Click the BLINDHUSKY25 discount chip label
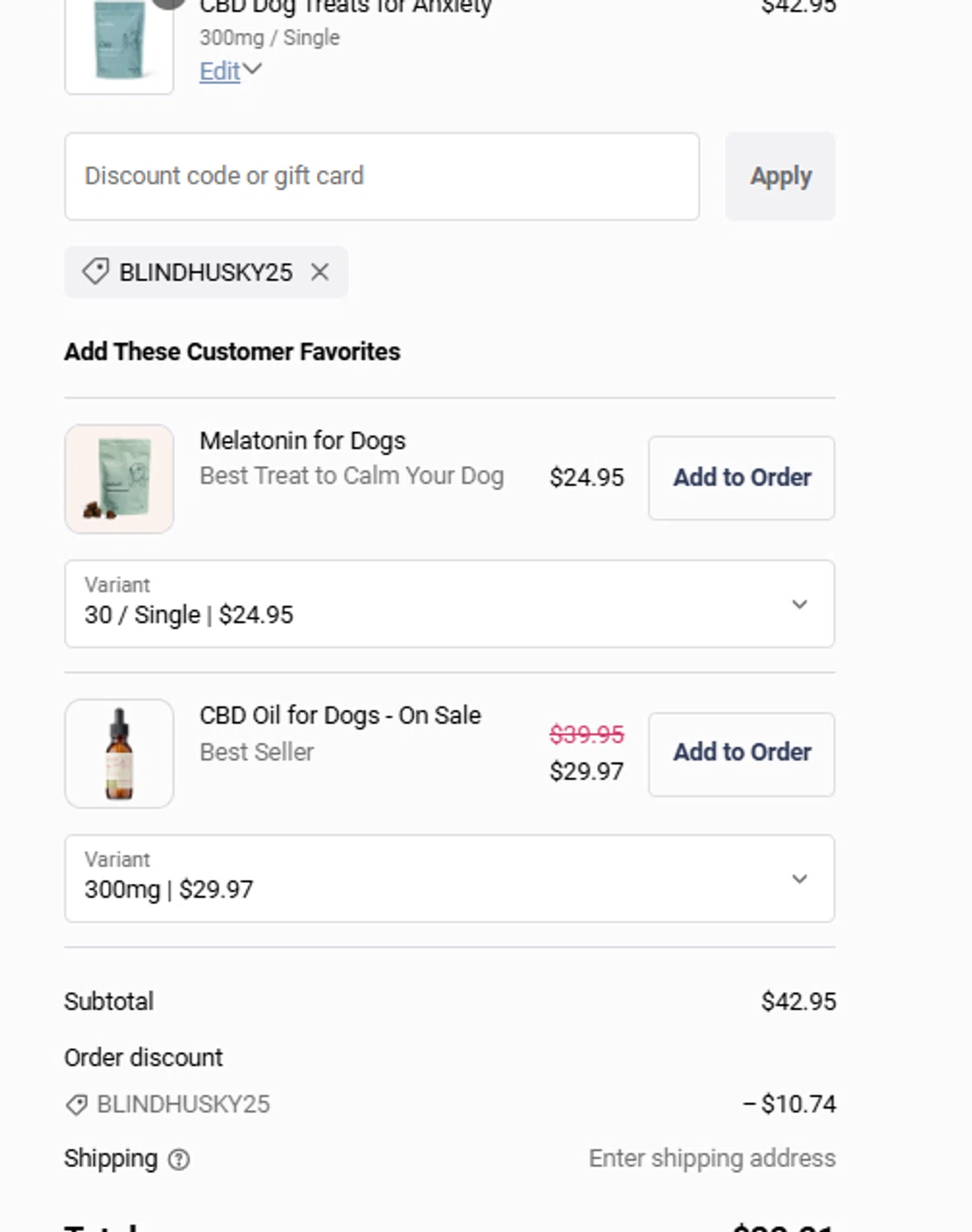Viewport: 972px width, 1232px height. [x=205, y=272]
